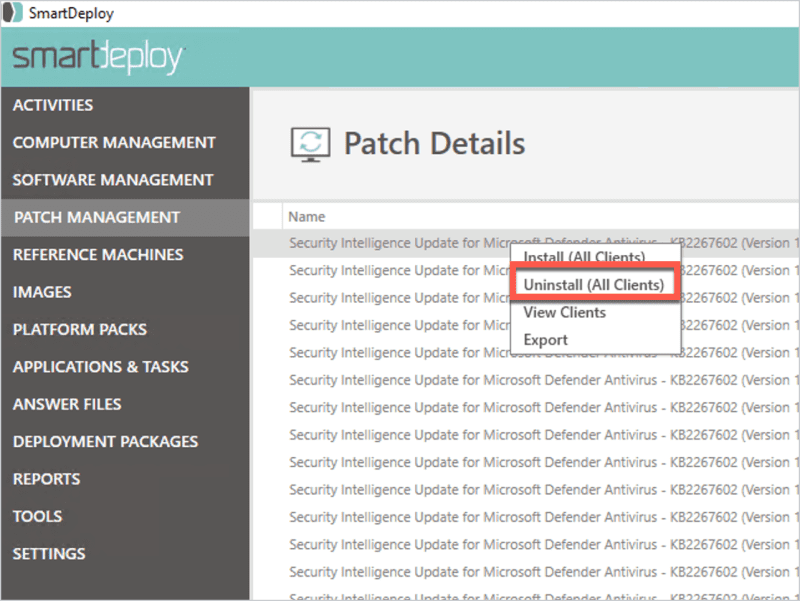Choose Install (All Clients) from context menu
This screenshot has height=601, width=800.
click(x=584, y=256)
